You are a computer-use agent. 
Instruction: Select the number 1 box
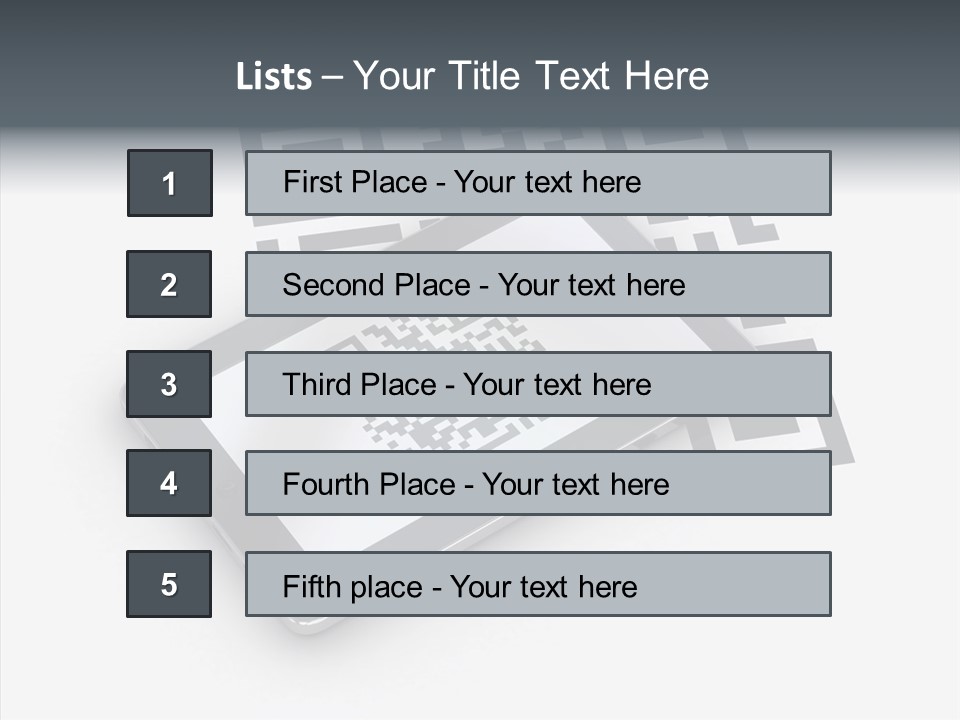[x=170, y=183]
